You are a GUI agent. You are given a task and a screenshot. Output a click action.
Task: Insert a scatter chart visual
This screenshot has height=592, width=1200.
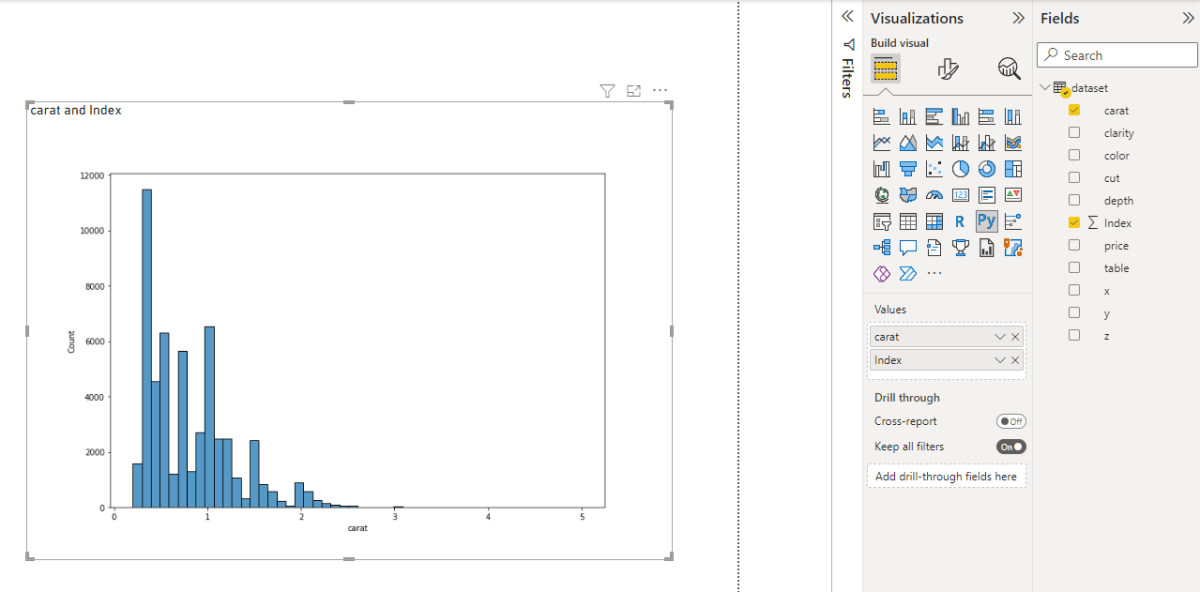point(934,168)
